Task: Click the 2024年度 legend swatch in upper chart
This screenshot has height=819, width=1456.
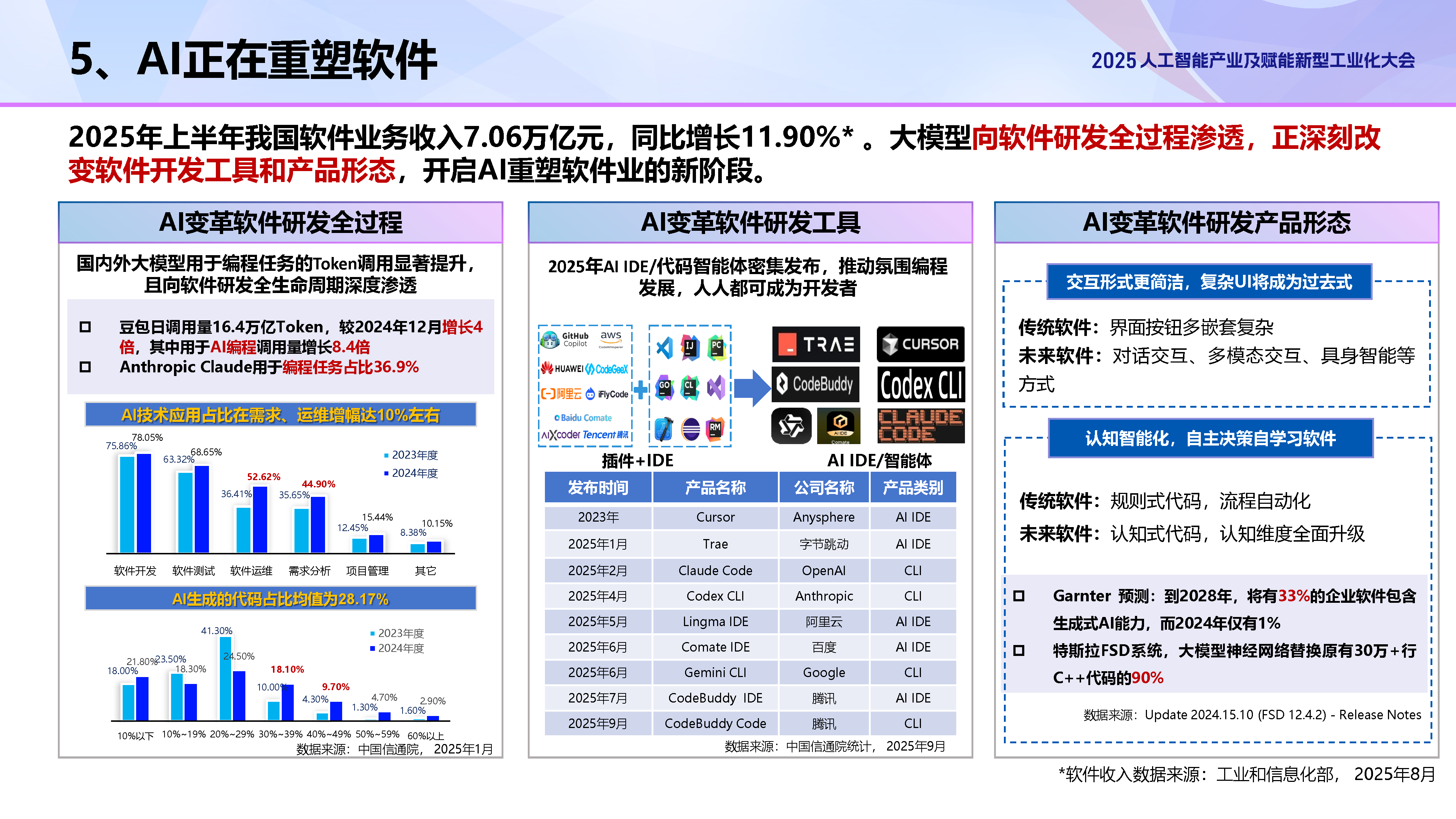Action: tap(387, 473)
